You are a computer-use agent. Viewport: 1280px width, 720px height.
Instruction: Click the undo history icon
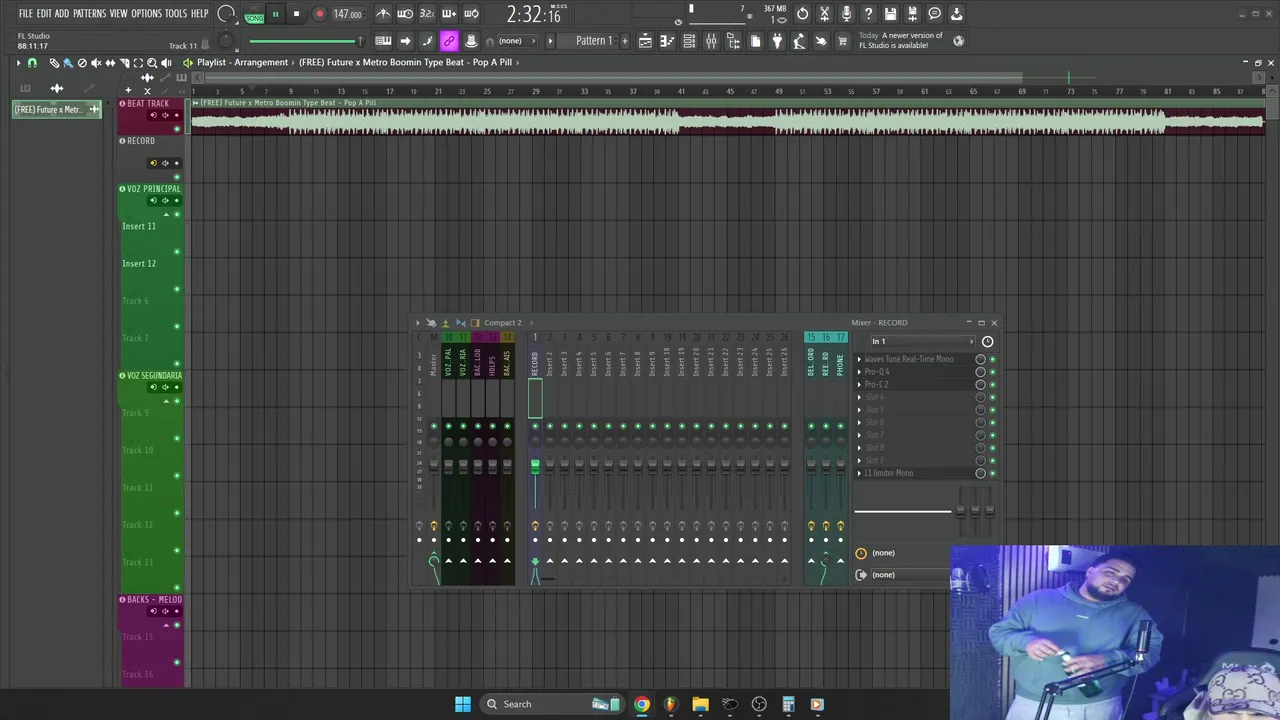point(802,14)
